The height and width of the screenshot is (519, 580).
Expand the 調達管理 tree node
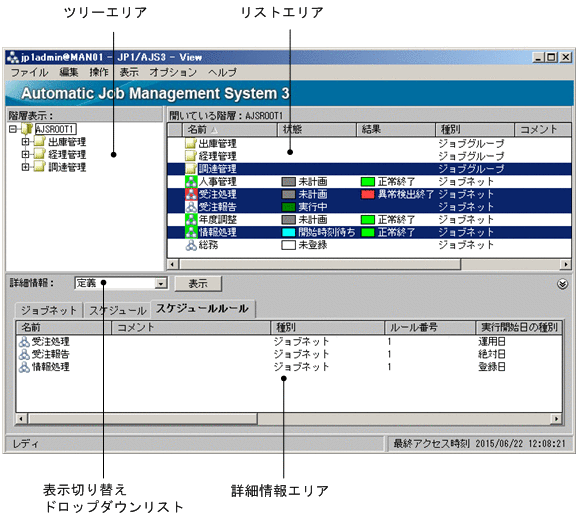[x=25, y=167]
